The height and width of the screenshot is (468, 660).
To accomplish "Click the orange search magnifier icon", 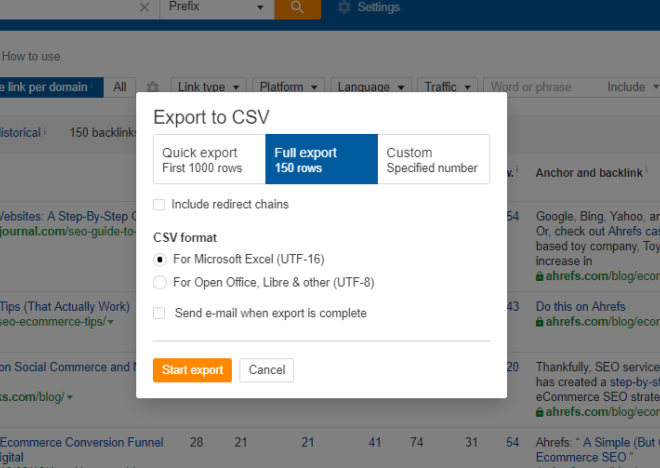I will (x=297, y=8).
